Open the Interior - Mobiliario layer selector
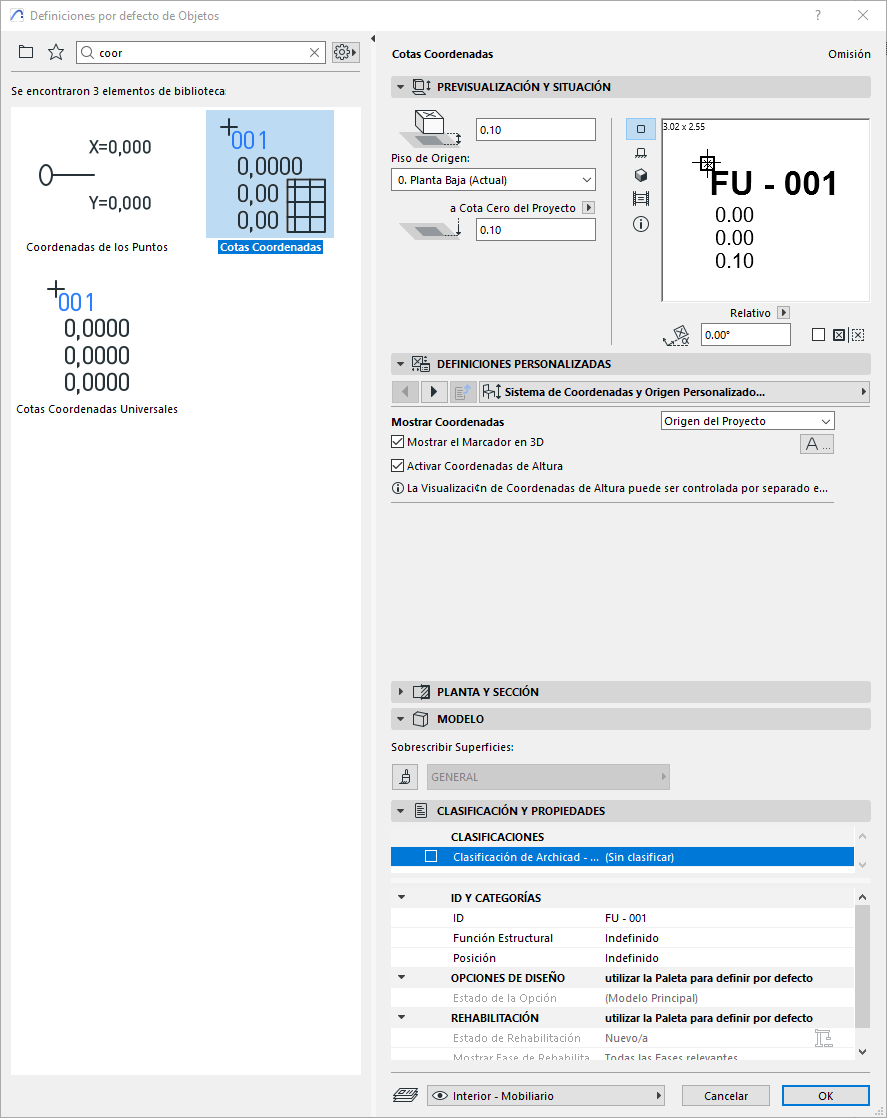 click(545, 1096)
